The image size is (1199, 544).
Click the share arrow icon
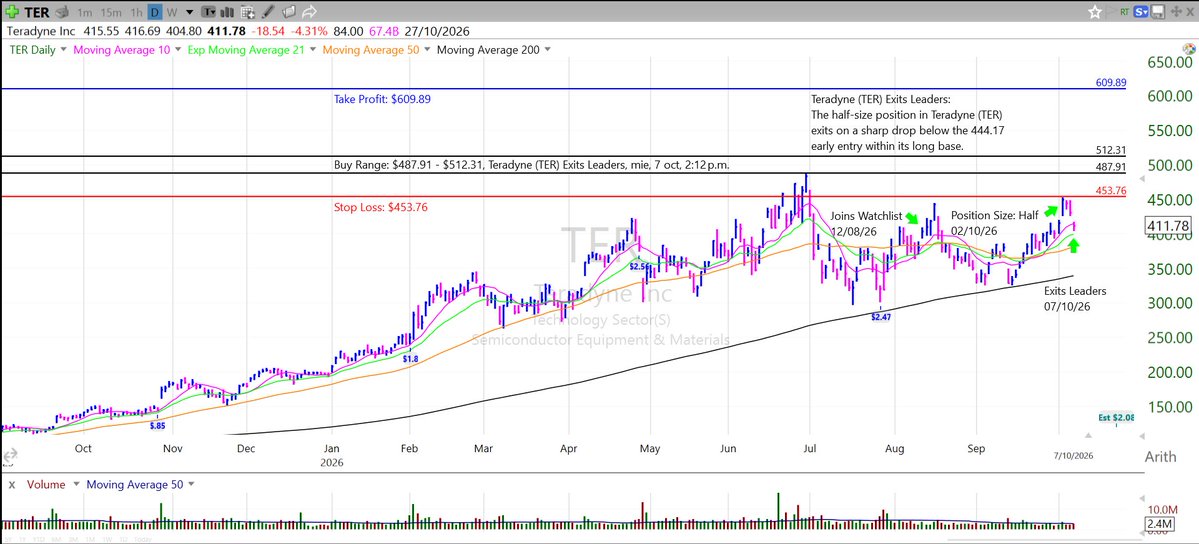(x=309, y=12)
